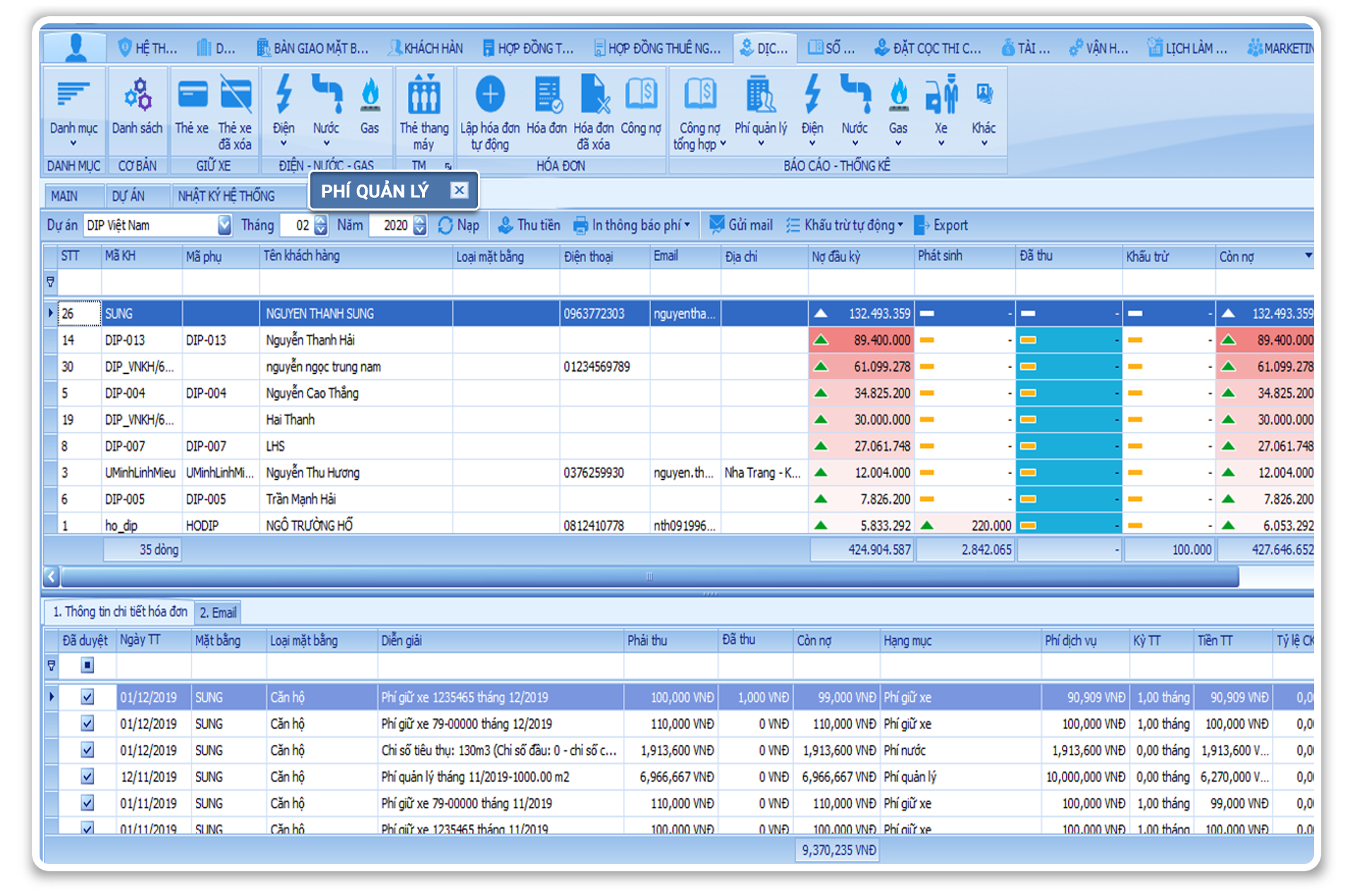The height and width of the screenshot is (896, 1346).
Task: Click the Thu tiền button
Action: pos(532,225)
